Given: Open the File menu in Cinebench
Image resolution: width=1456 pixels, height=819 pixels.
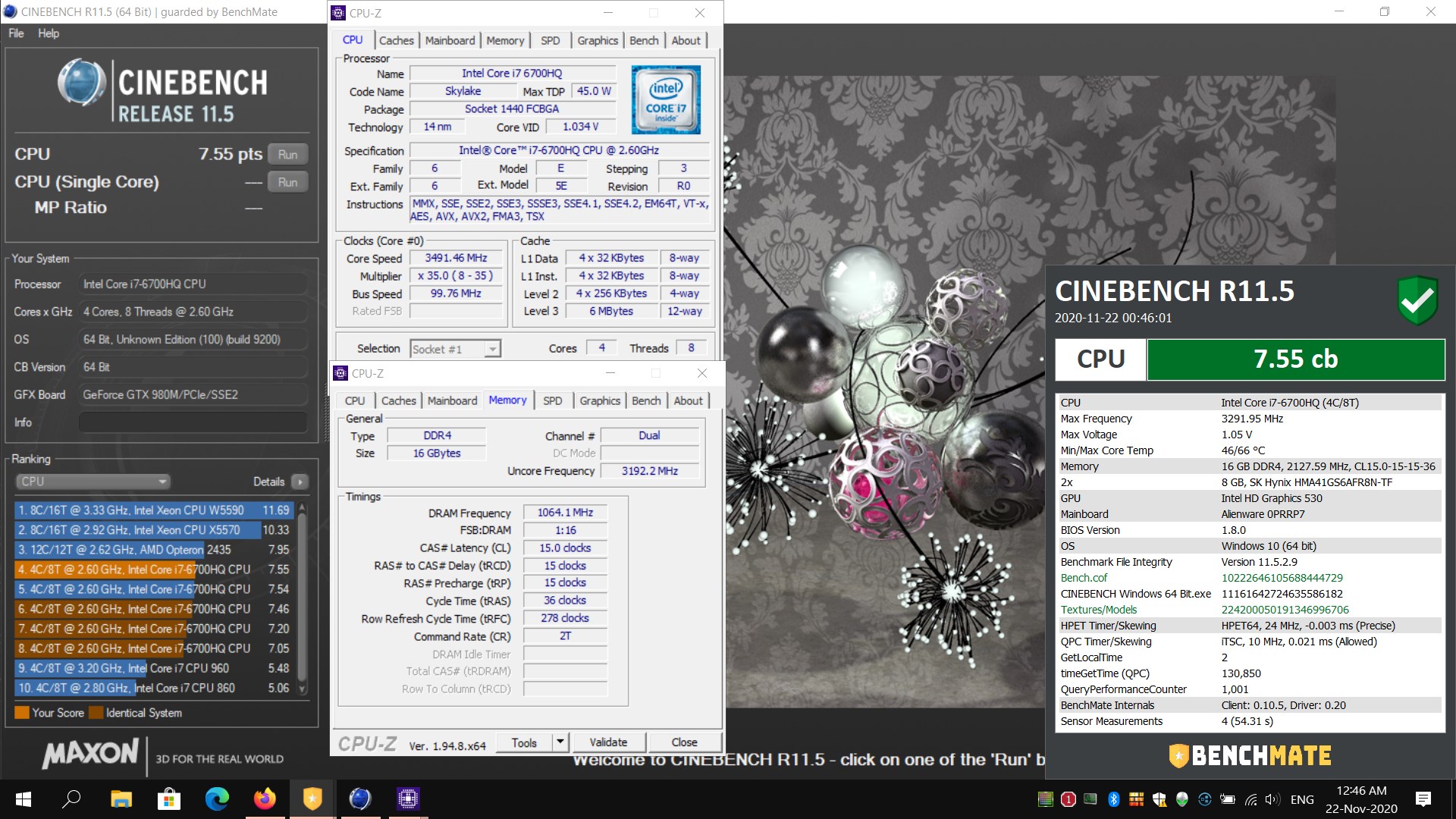Looking at the screenshot, I should pos(16,33).
